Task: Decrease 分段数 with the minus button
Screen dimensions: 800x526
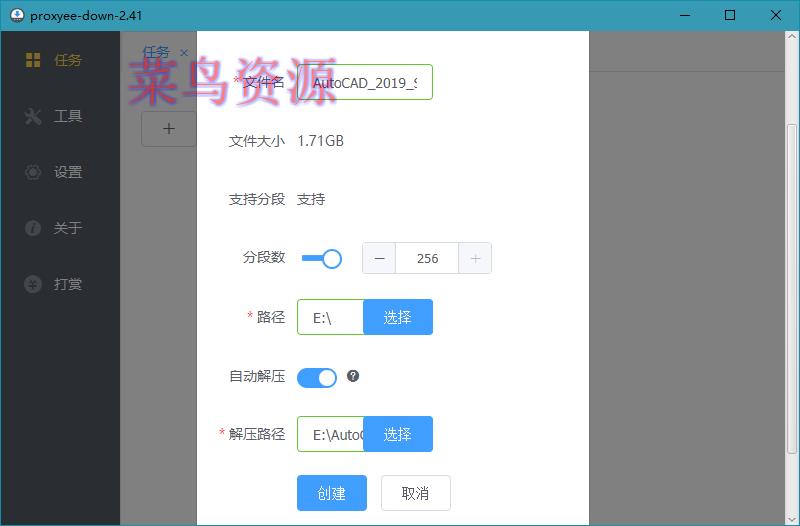Action: coord(379,258)
